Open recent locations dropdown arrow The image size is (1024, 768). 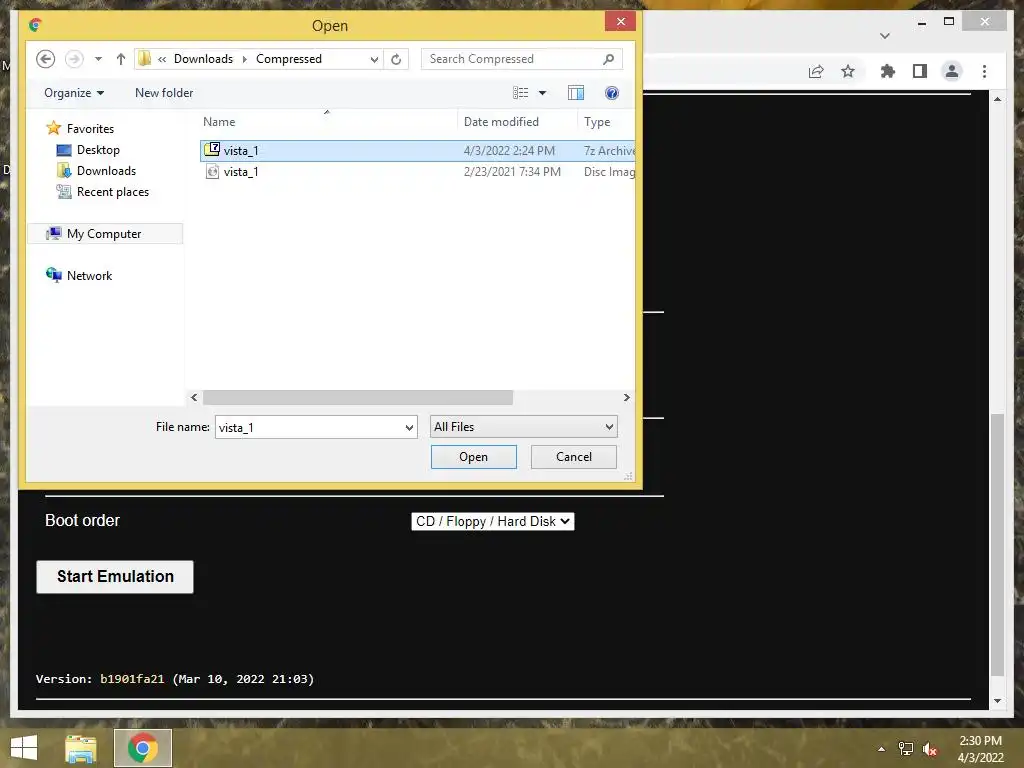coord(98,59)
